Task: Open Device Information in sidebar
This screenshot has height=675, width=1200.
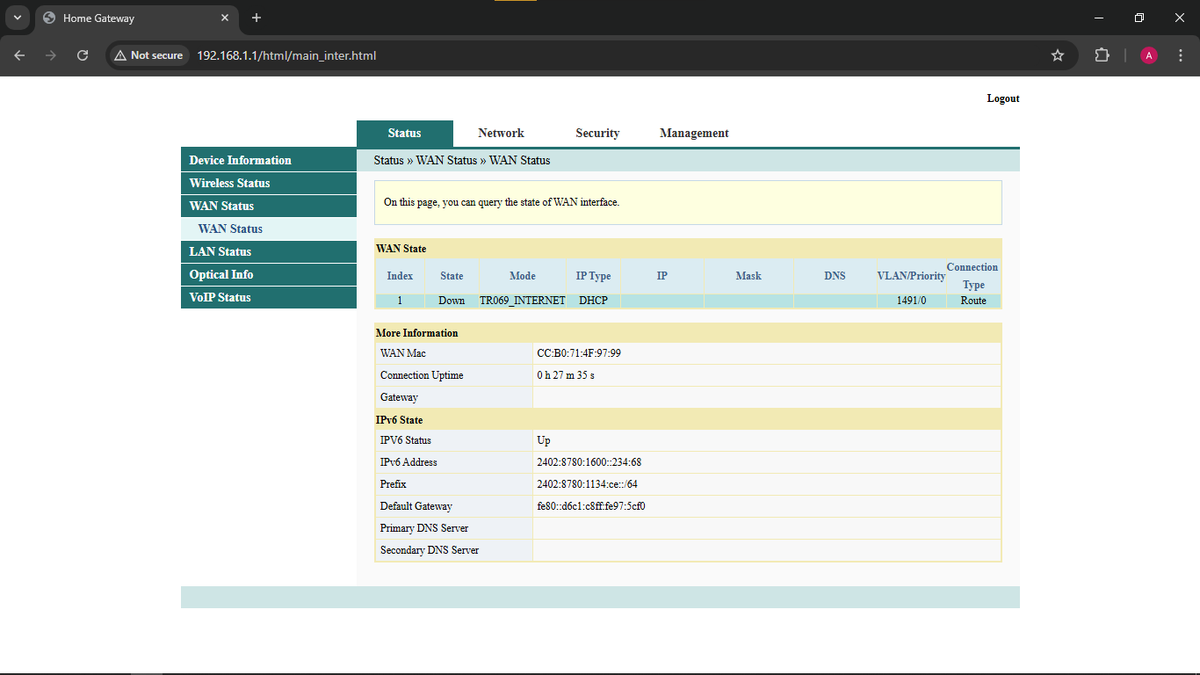Action: click(269, 160)
